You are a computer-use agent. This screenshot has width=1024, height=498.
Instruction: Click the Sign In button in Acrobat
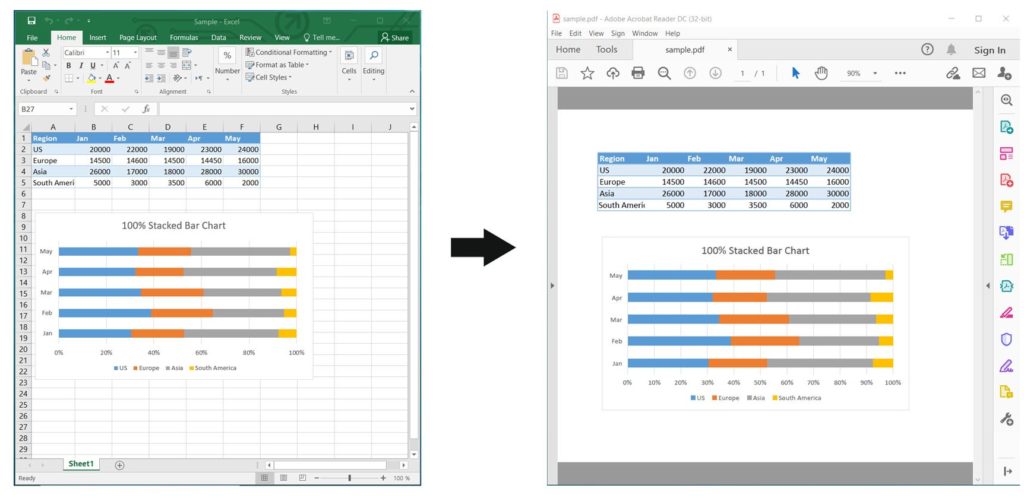[x=989, y=50]
